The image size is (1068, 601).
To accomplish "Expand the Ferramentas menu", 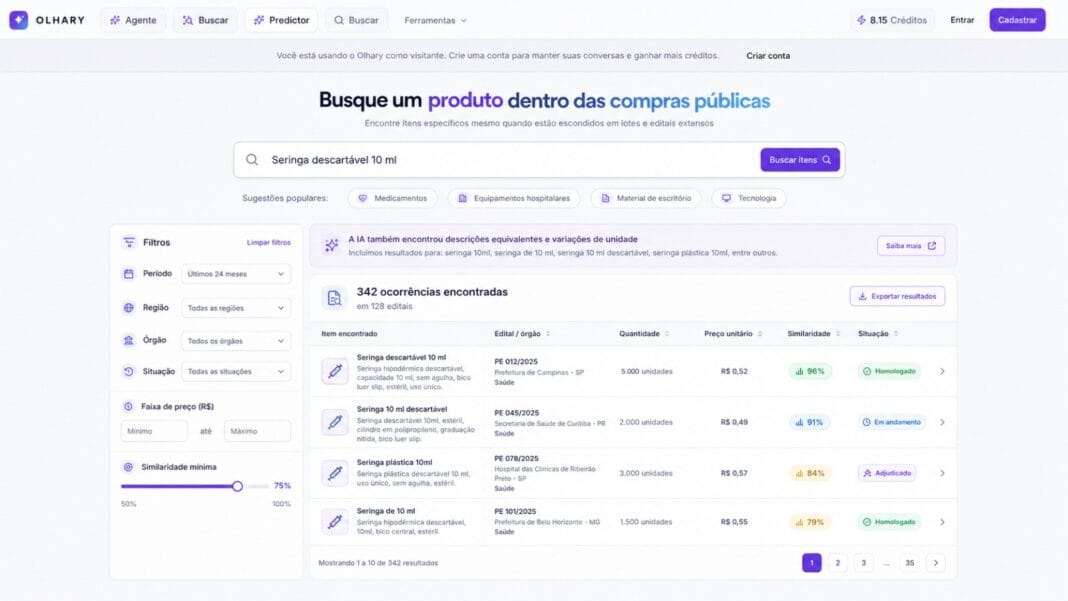I will tap(435, 20).
